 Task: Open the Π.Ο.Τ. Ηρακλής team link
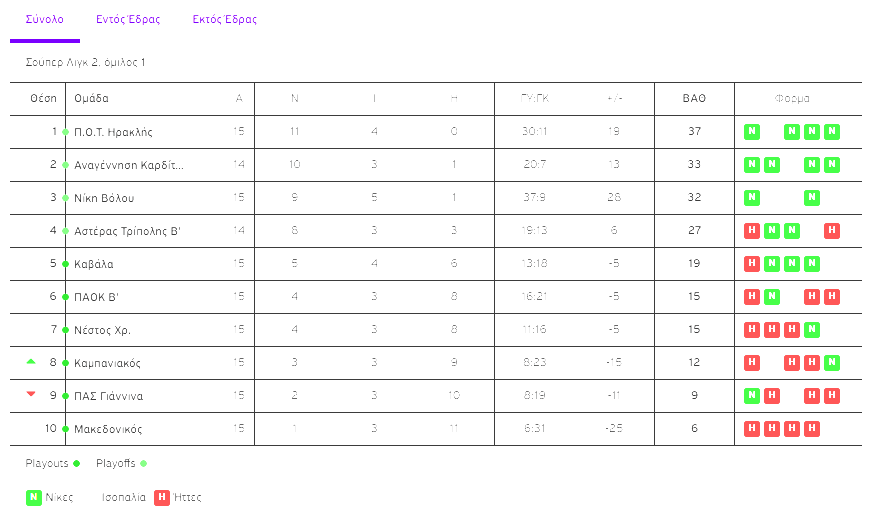click(113, 132)
